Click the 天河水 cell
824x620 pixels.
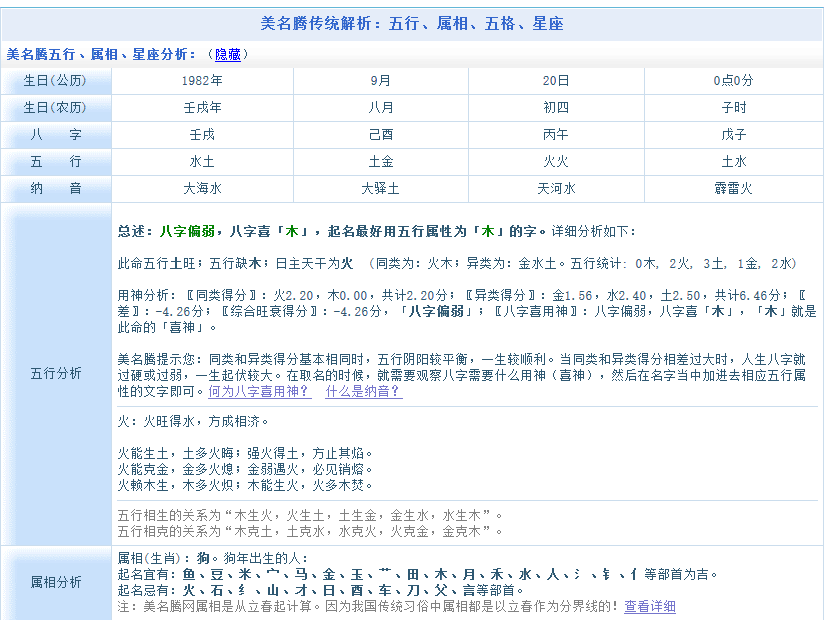tap(556, 188)
